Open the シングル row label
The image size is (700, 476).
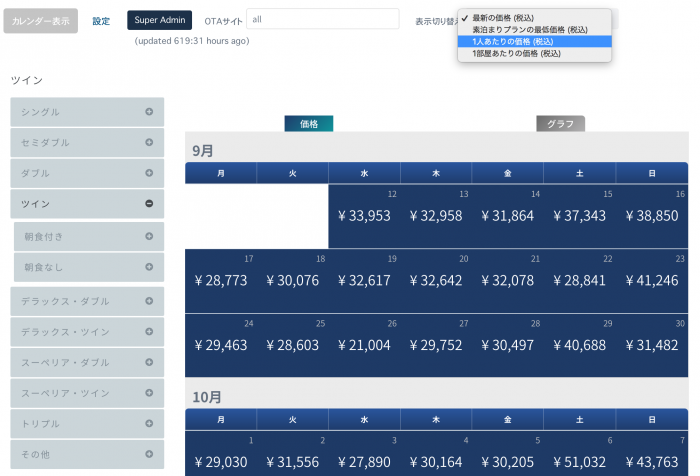coord(40,112)
